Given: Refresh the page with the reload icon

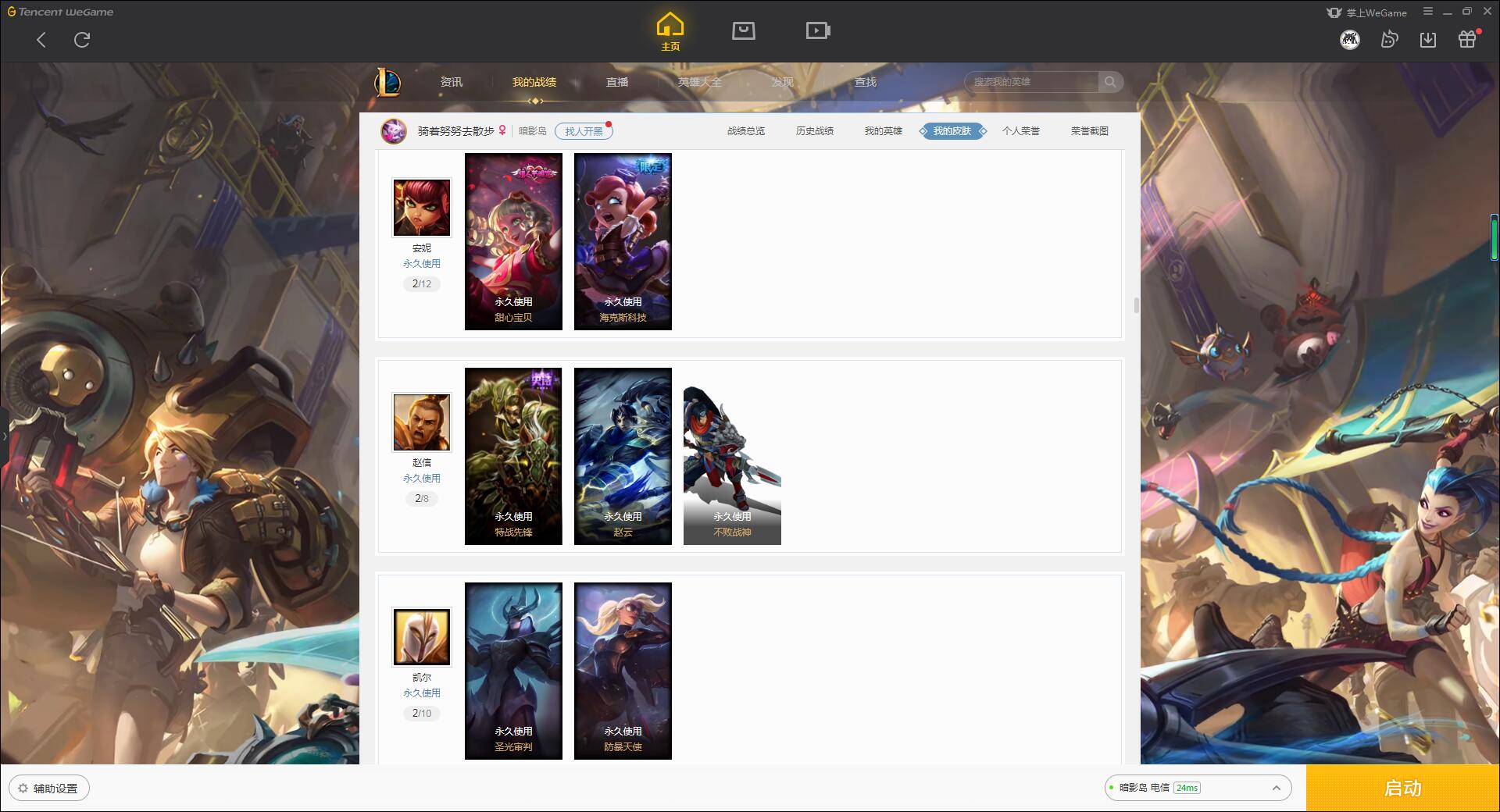Looking at the screenshot, I should (x=82, y=40).
